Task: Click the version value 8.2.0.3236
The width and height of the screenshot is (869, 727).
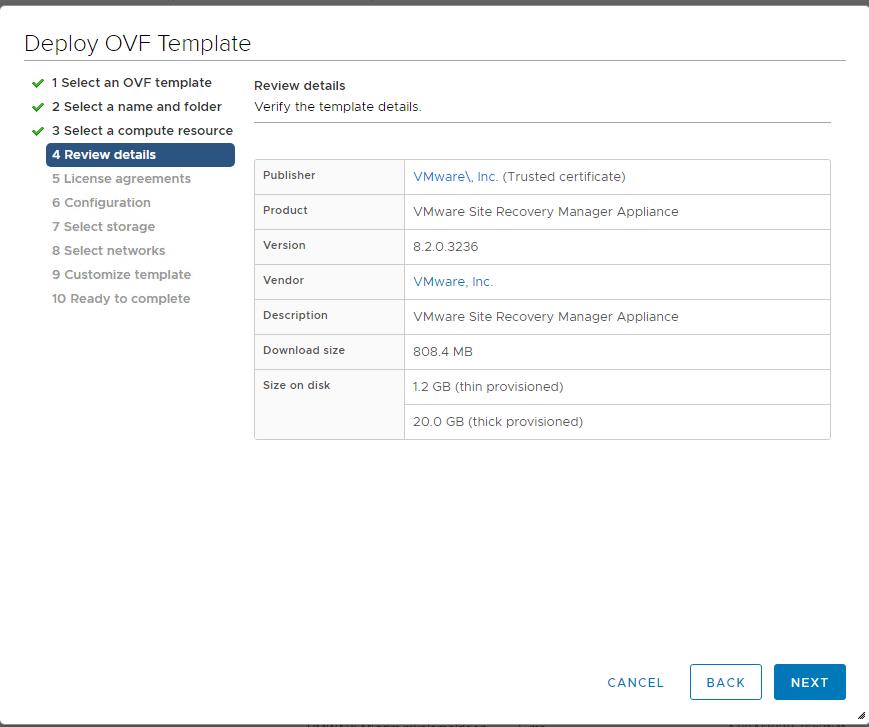Action: click(446, 247)
